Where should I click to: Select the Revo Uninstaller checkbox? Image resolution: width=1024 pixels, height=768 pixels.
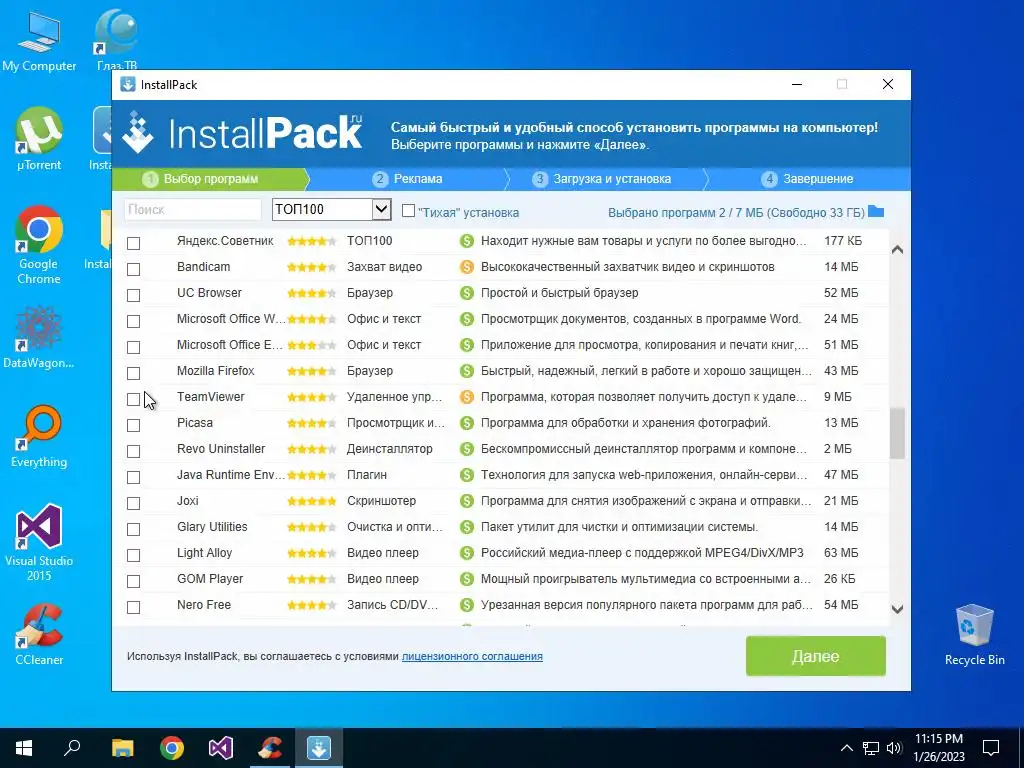pos(133,451)
